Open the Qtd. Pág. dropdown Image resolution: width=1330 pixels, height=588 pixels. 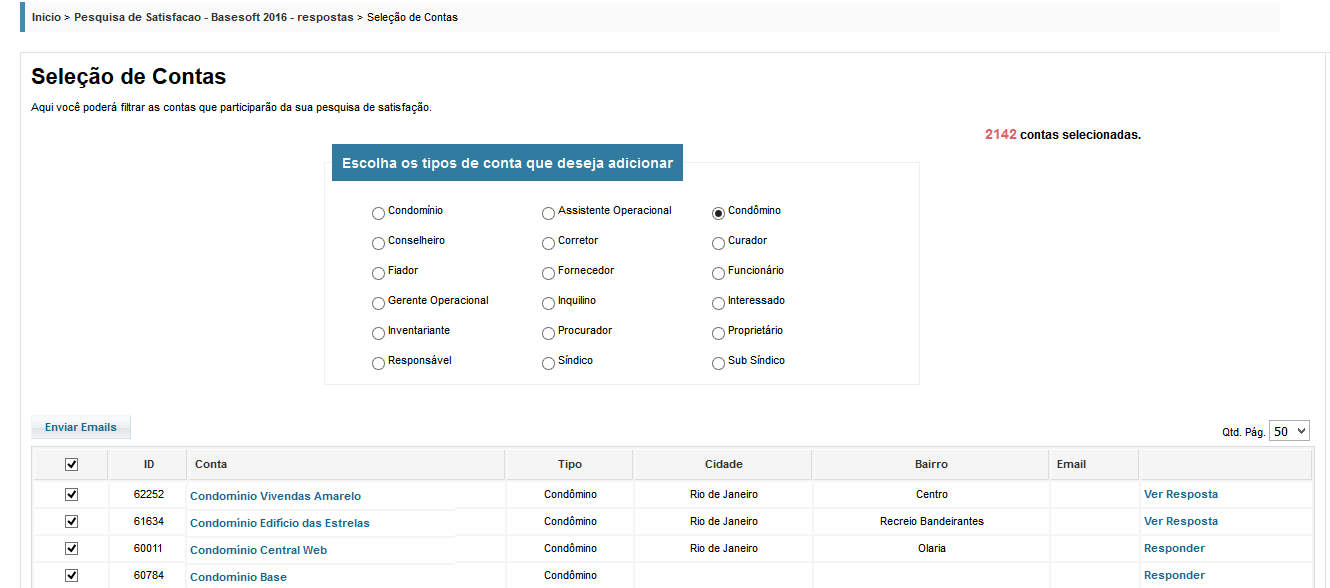[1288, 431]
